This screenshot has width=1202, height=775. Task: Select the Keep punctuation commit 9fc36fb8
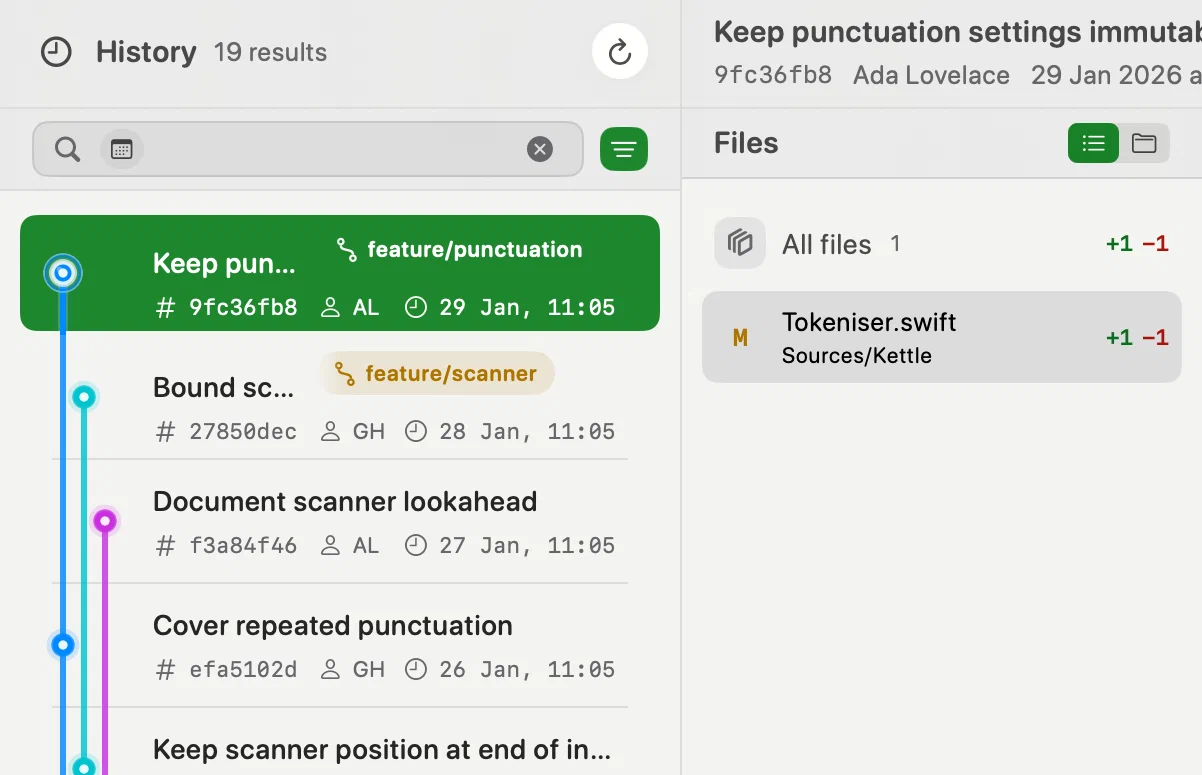(340, 273)
